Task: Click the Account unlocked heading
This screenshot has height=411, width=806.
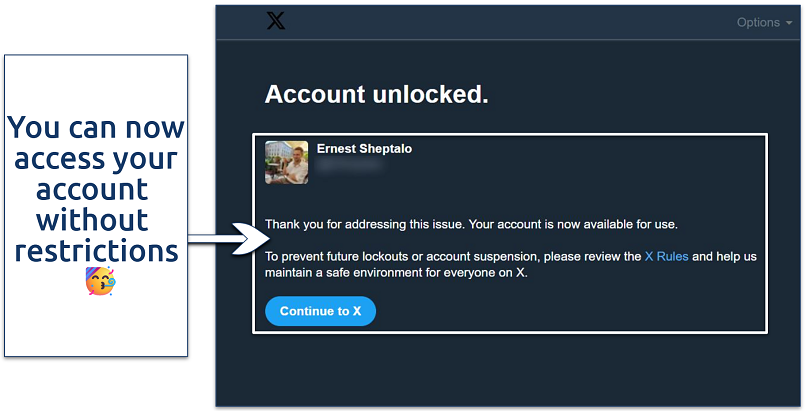Action: [376, 95]
